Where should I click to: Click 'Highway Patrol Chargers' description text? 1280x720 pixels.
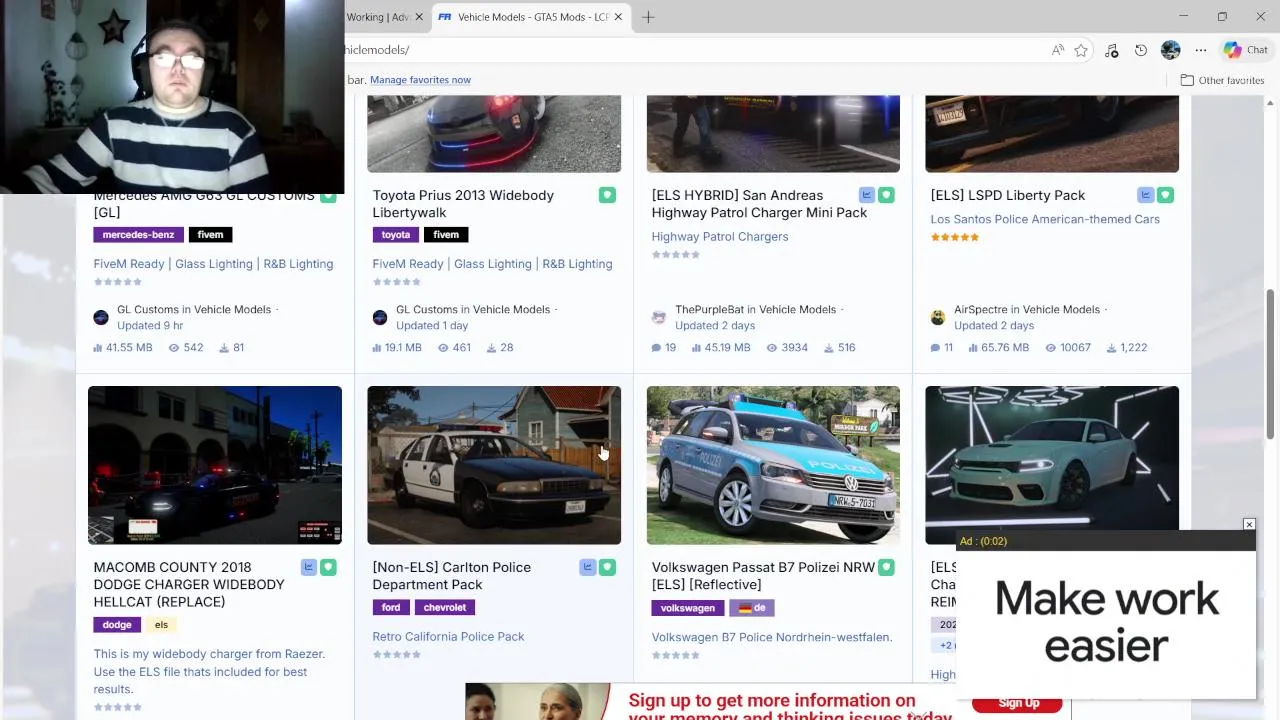pyautogui.click(x=720, y=237)
